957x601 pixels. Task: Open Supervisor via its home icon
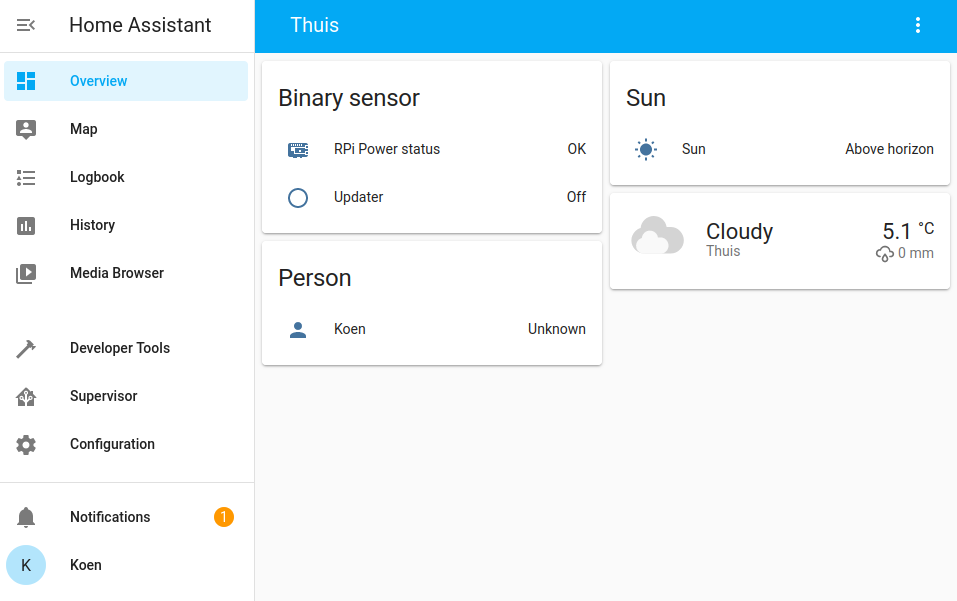pos(26,396)
